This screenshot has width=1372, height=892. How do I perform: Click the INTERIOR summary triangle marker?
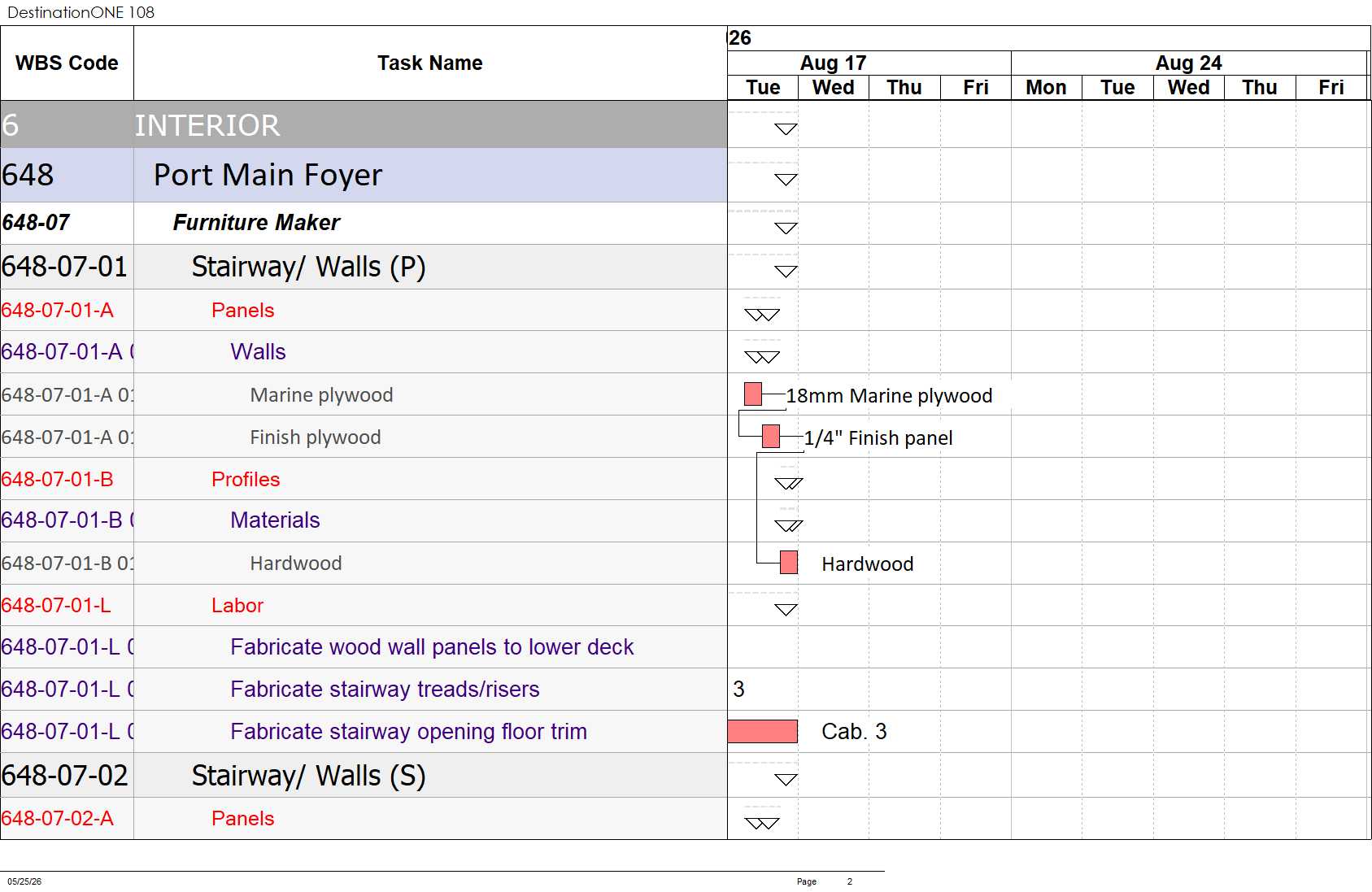(786, 129)
